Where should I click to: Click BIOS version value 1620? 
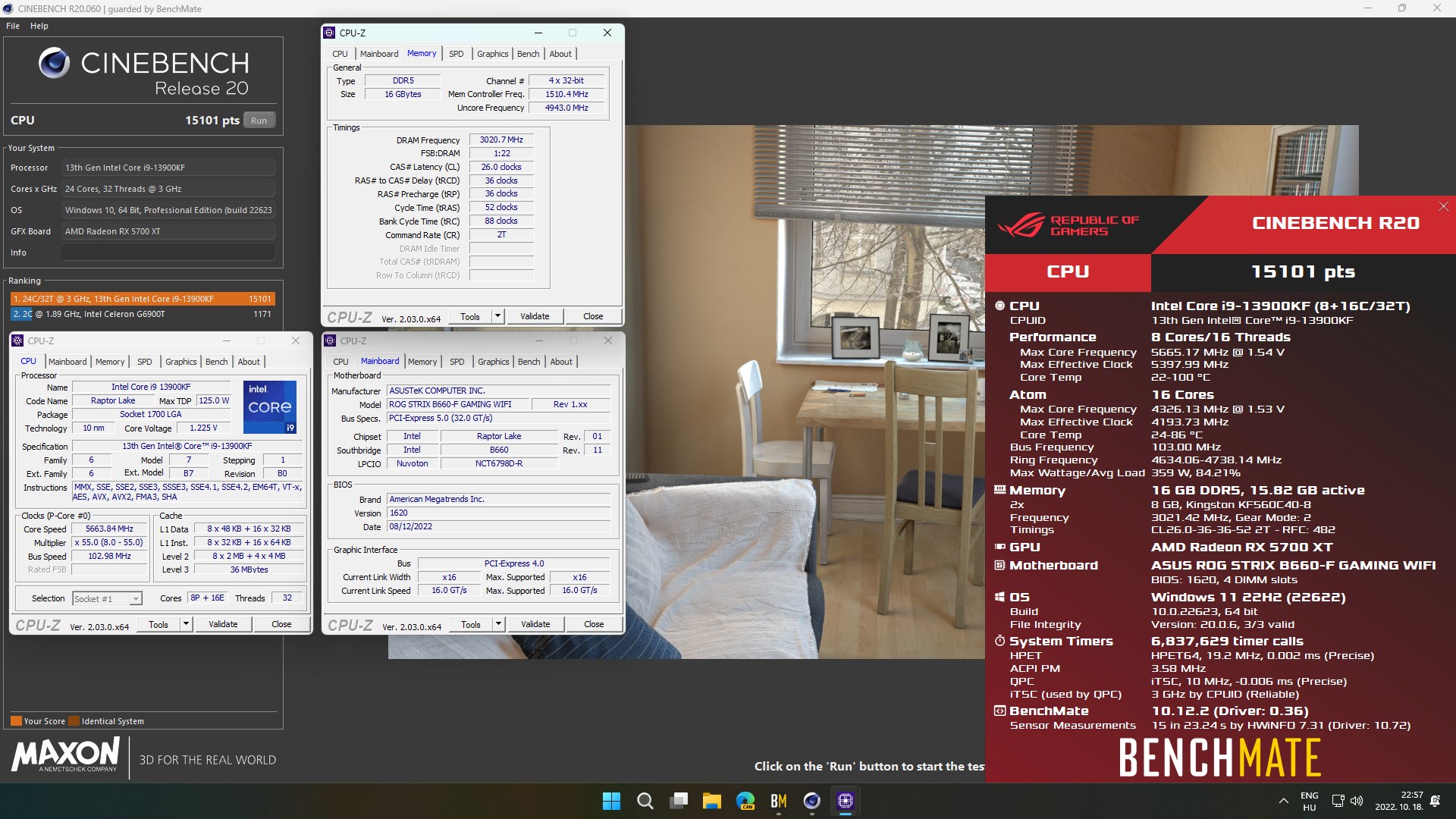click(498, 513)
